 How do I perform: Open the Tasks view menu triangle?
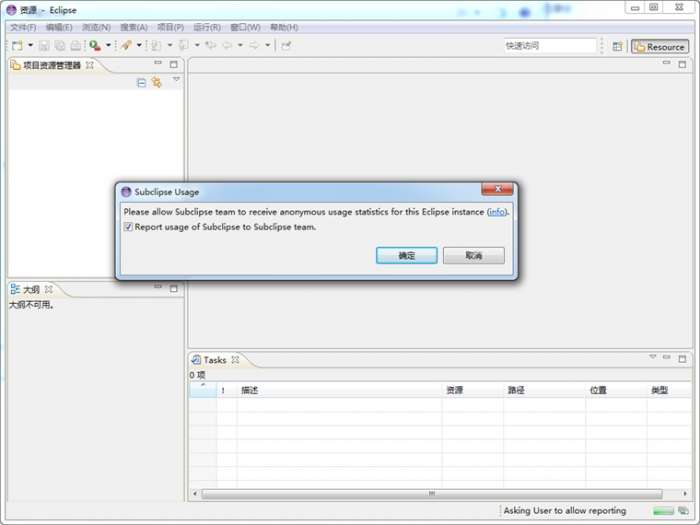(653, 357)
